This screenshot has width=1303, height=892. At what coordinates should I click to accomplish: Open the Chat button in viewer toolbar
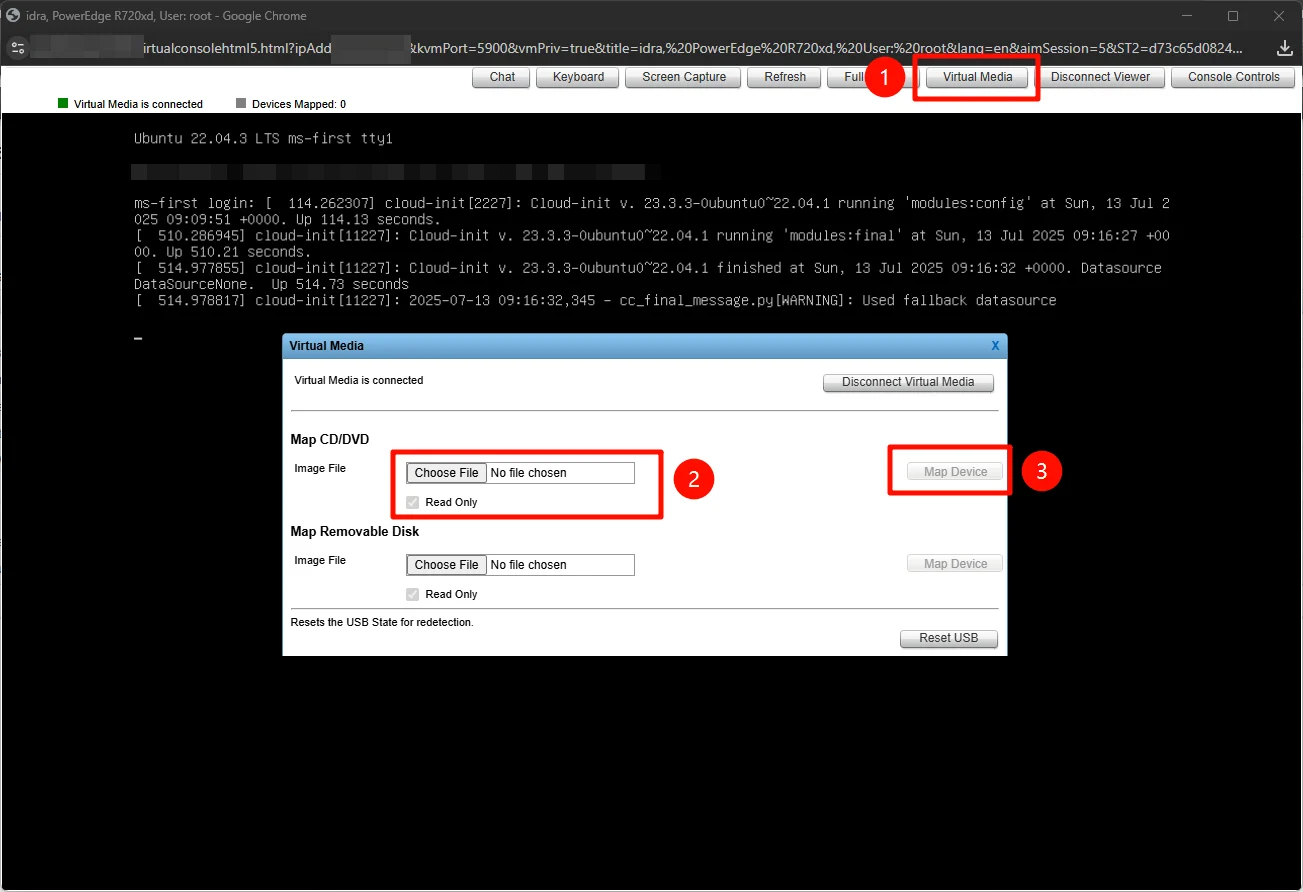502,77
